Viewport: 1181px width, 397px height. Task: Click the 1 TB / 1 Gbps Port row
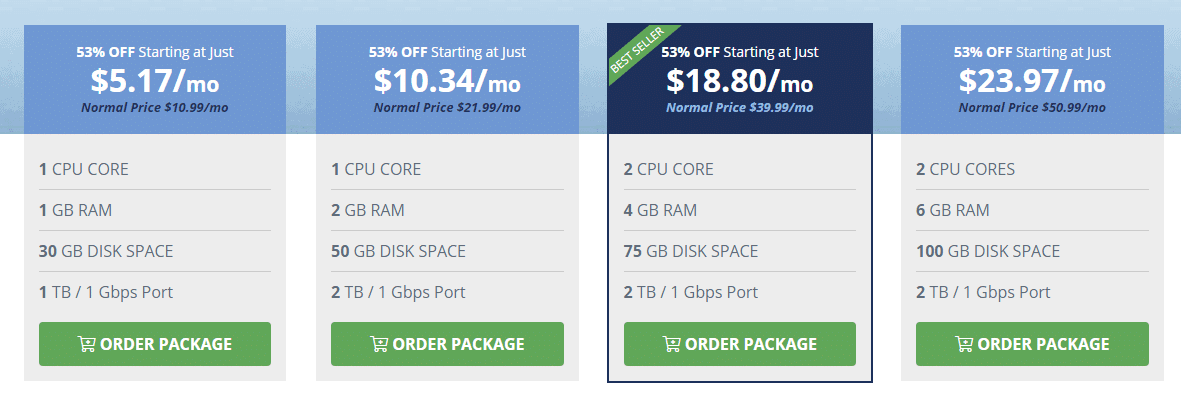pos(155,292)
